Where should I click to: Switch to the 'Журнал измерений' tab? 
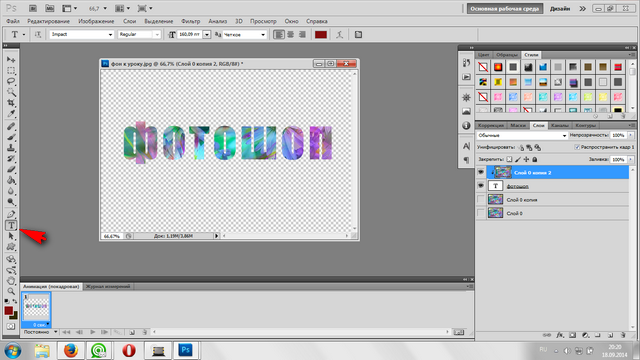(108, 287)
